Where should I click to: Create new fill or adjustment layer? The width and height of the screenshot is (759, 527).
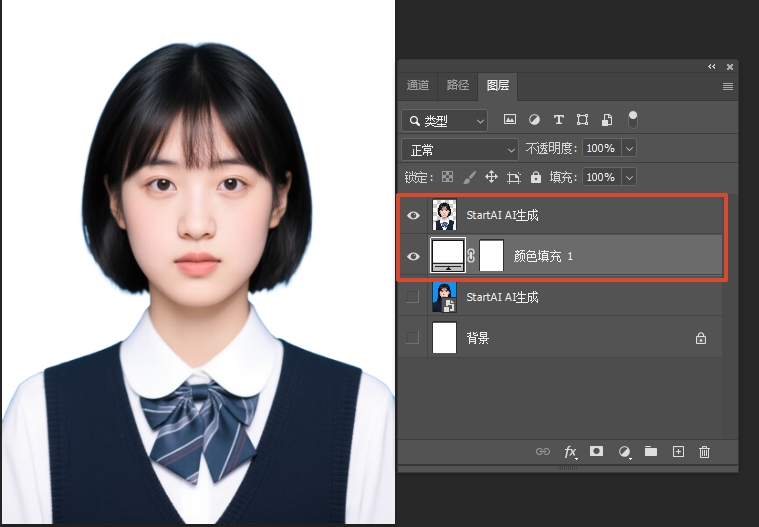click(624, 452)
